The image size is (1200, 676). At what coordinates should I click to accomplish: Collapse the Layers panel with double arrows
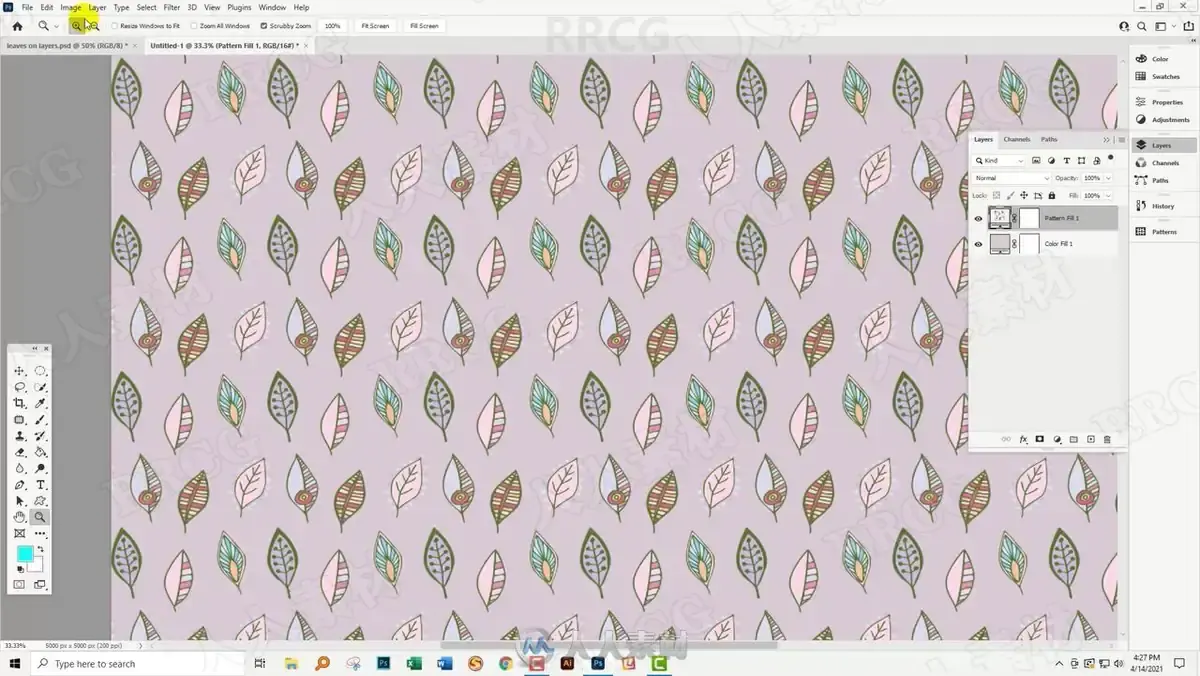tap(1107, 139)
